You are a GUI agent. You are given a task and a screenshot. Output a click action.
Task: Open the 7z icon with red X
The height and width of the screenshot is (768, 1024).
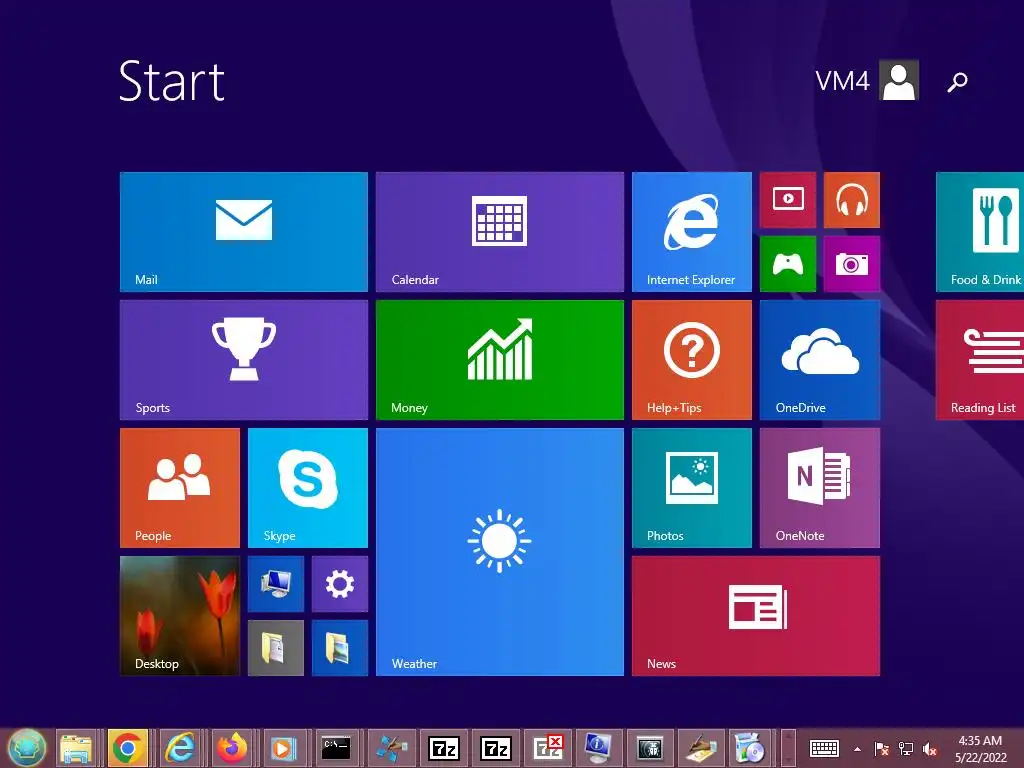pos(547,748)
